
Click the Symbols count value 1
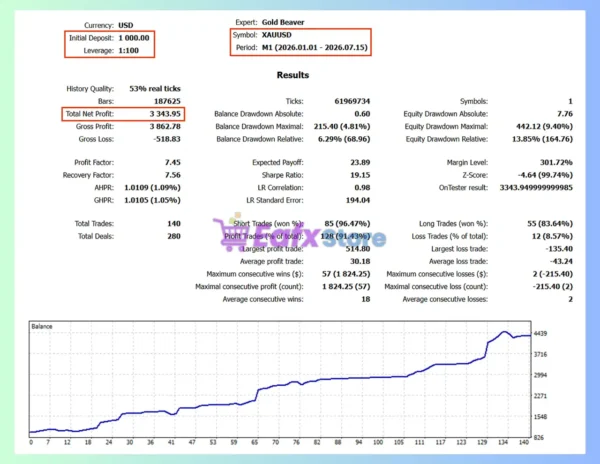coord(570,101)
